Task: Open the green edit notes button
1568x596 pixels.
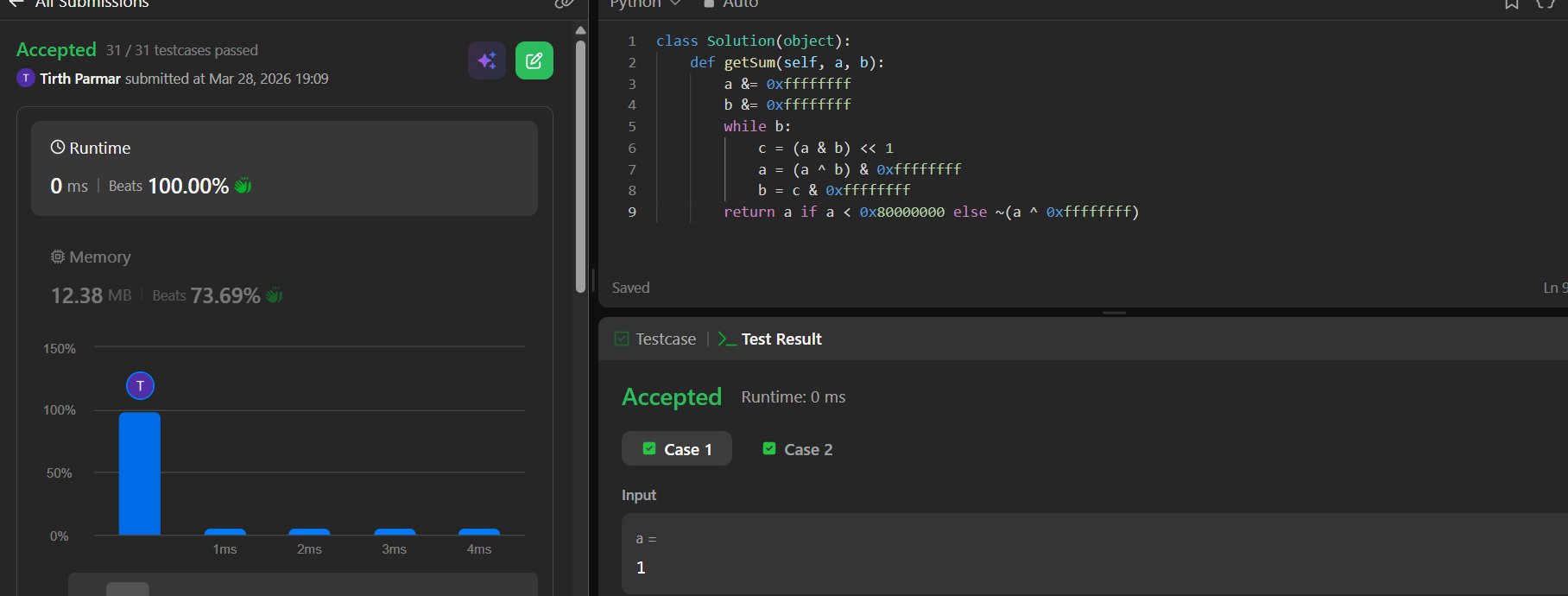Action: [534, 60]
